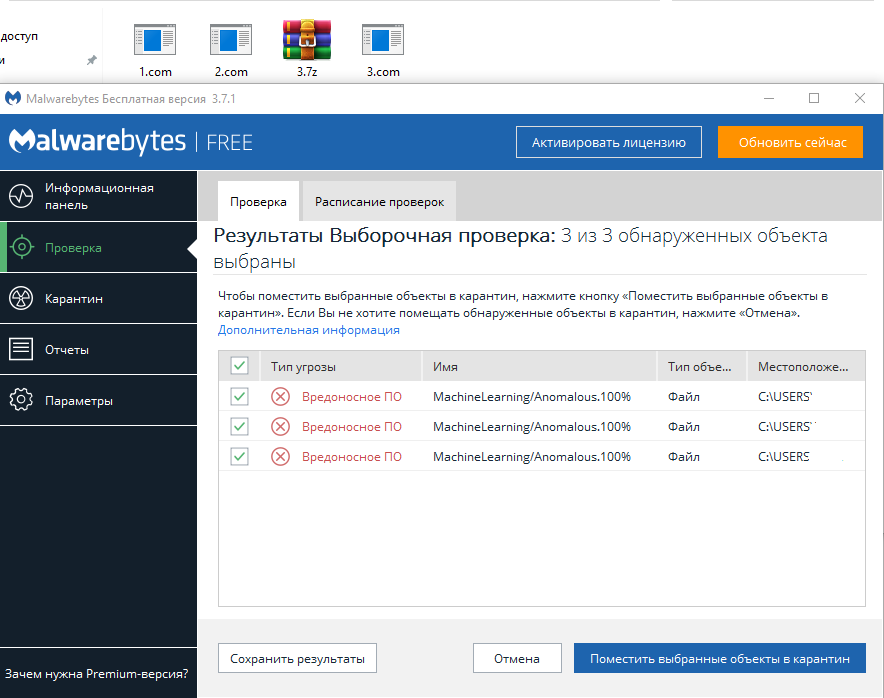Open Информационная панель section
This screenshot has height=698, width=884.
coord(98,196)
